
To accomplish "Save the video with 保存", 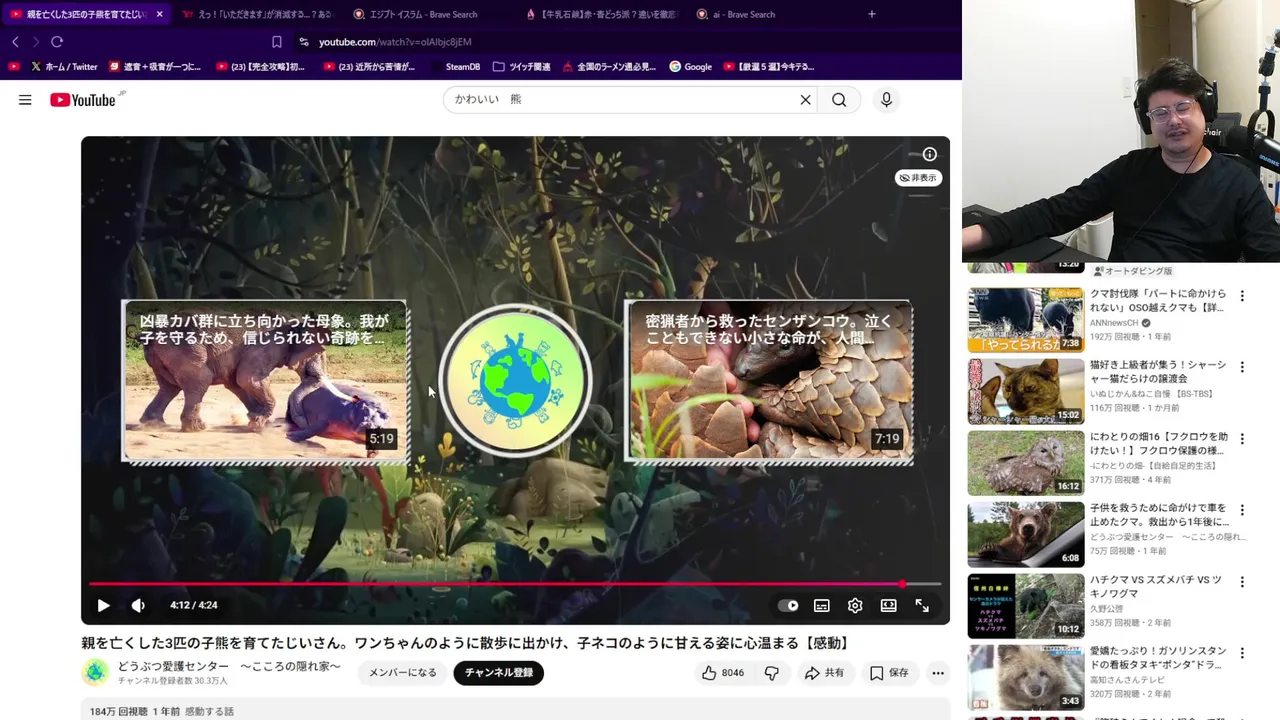I will 889,673.
